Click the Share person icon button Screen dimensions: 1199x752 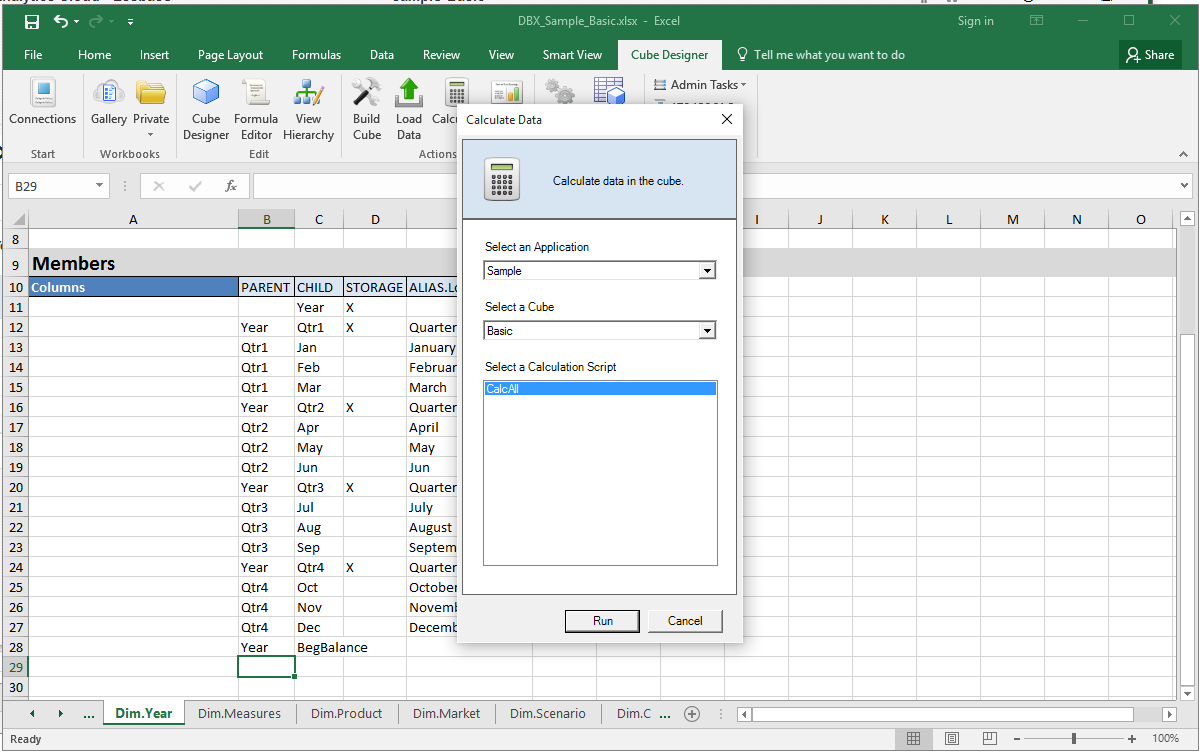1150,55
